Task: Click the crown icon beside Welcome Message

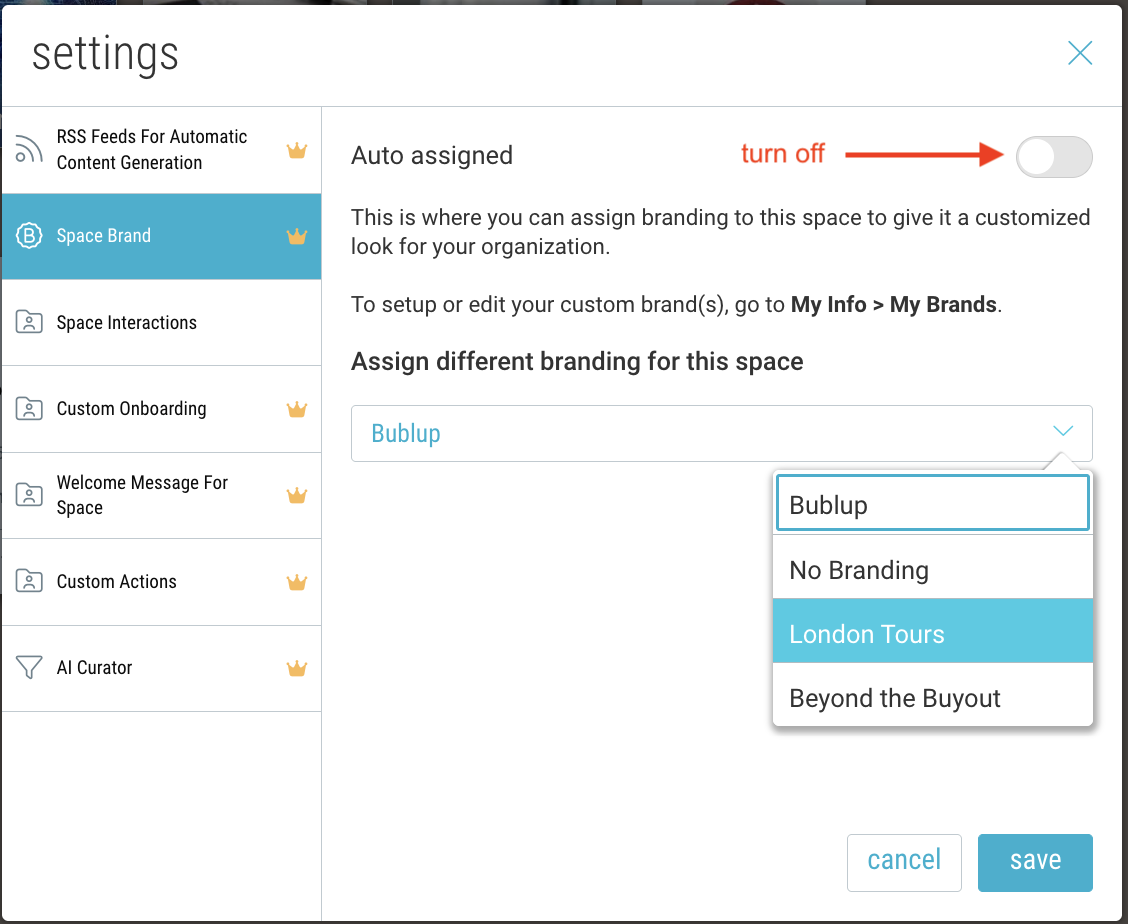Action: (296, 495)
